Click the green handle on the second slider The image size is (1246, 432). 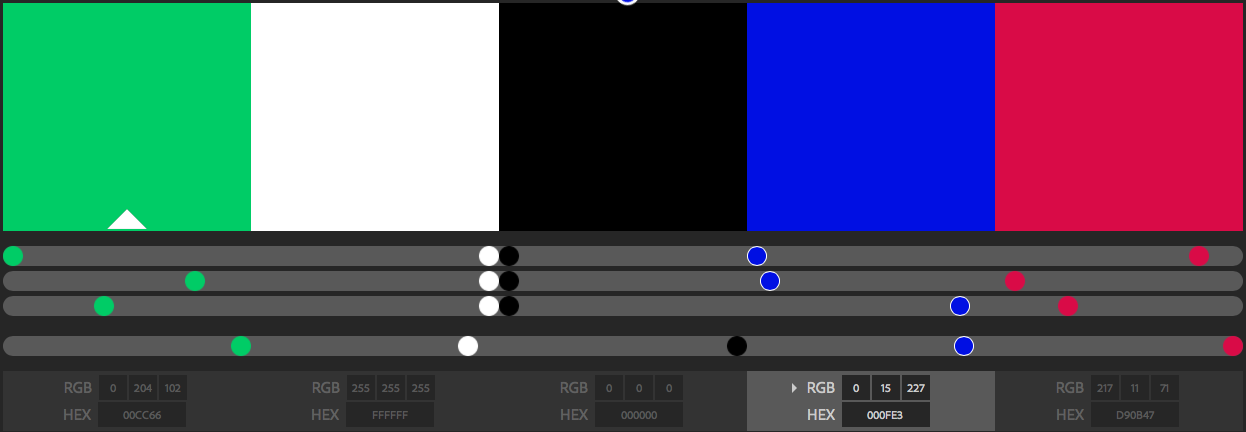[195, 281]
